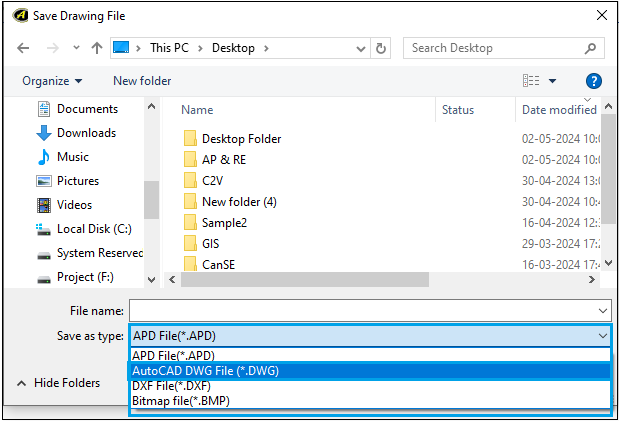Expand the Organize dropdown menu
This screenshot has width=620, height=422.
tap(52, 81)
